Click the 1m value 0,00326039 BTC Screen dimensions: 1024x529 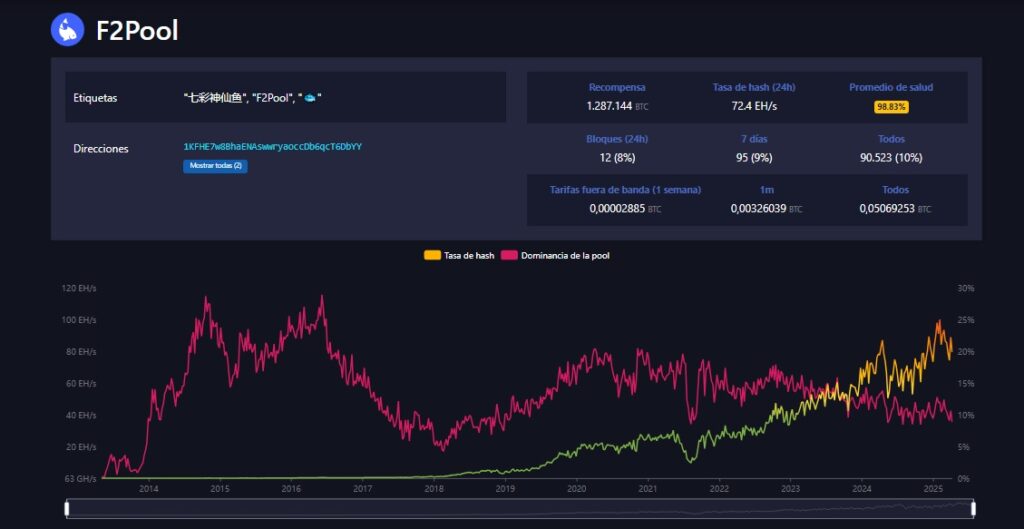coord(767,209)
